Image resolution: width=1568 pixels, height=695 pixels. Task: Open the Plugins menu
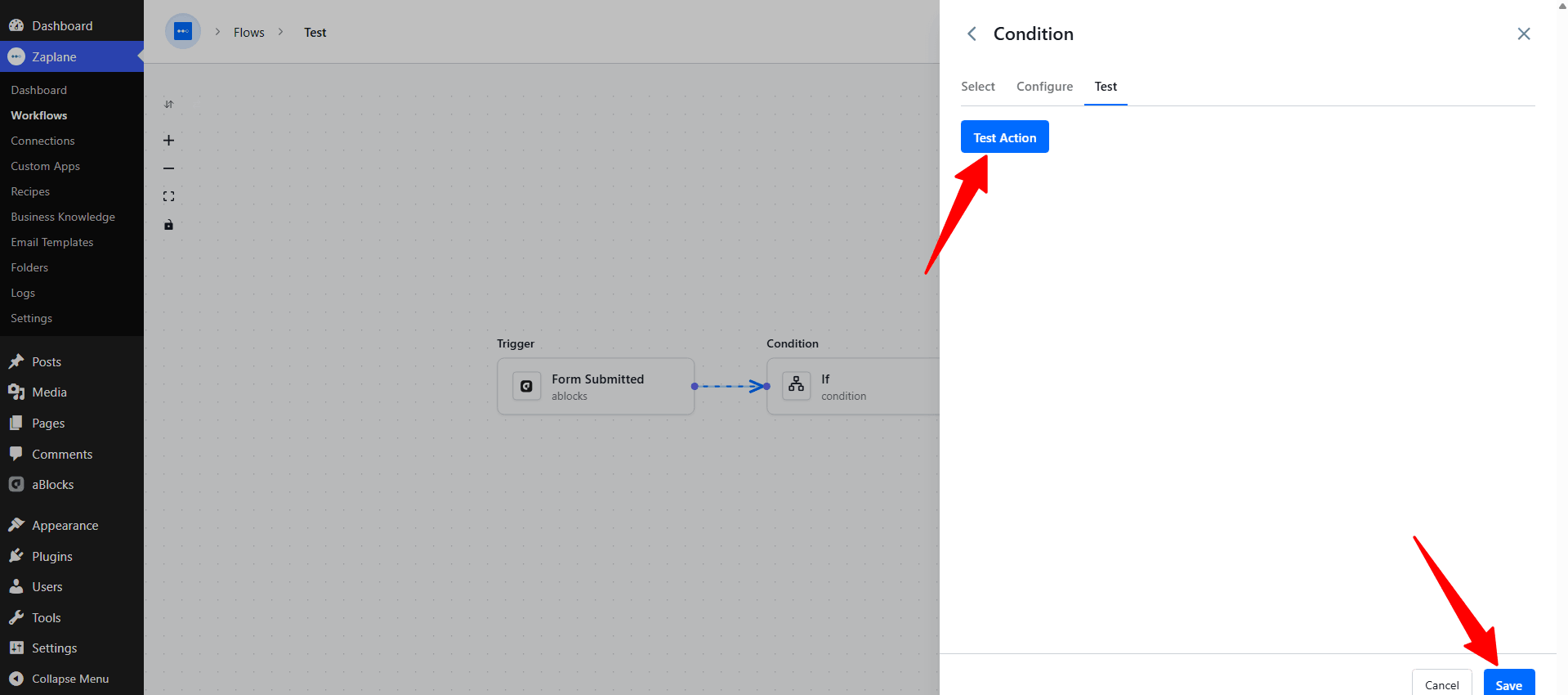pos(72,556)
